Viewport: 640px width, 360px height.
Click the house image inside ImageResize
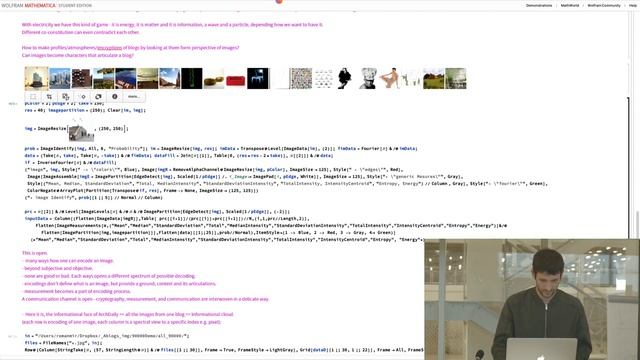tap(81, 131)
